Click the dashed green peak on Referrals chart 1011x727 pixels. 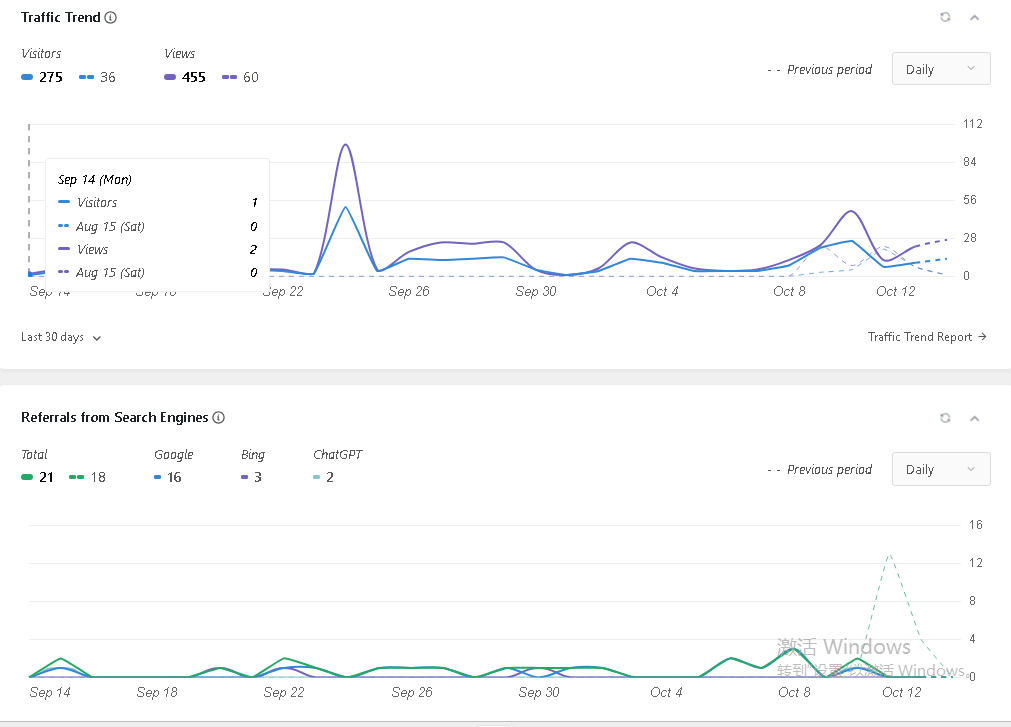coord(890,554)
